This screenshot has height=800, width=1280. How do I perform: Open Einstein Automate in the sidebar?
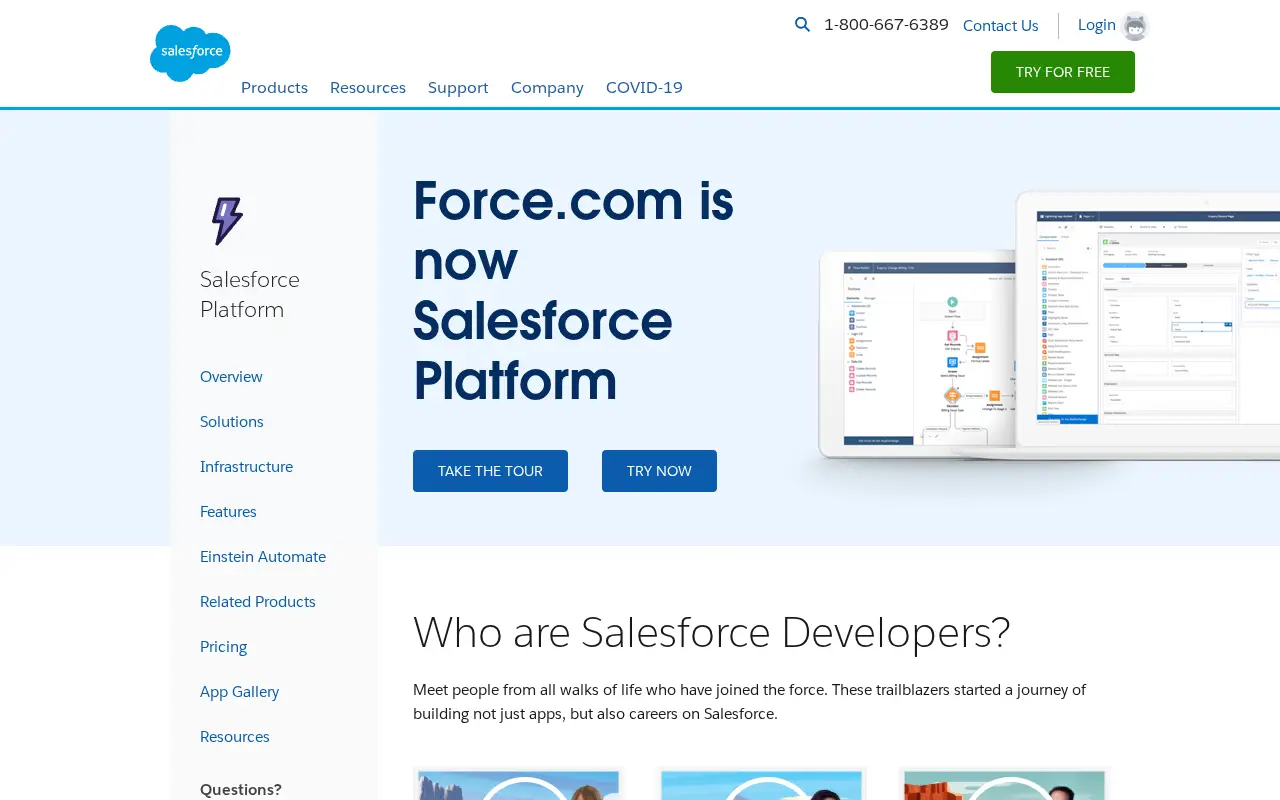pyautogui.click(x=263, y=557)
